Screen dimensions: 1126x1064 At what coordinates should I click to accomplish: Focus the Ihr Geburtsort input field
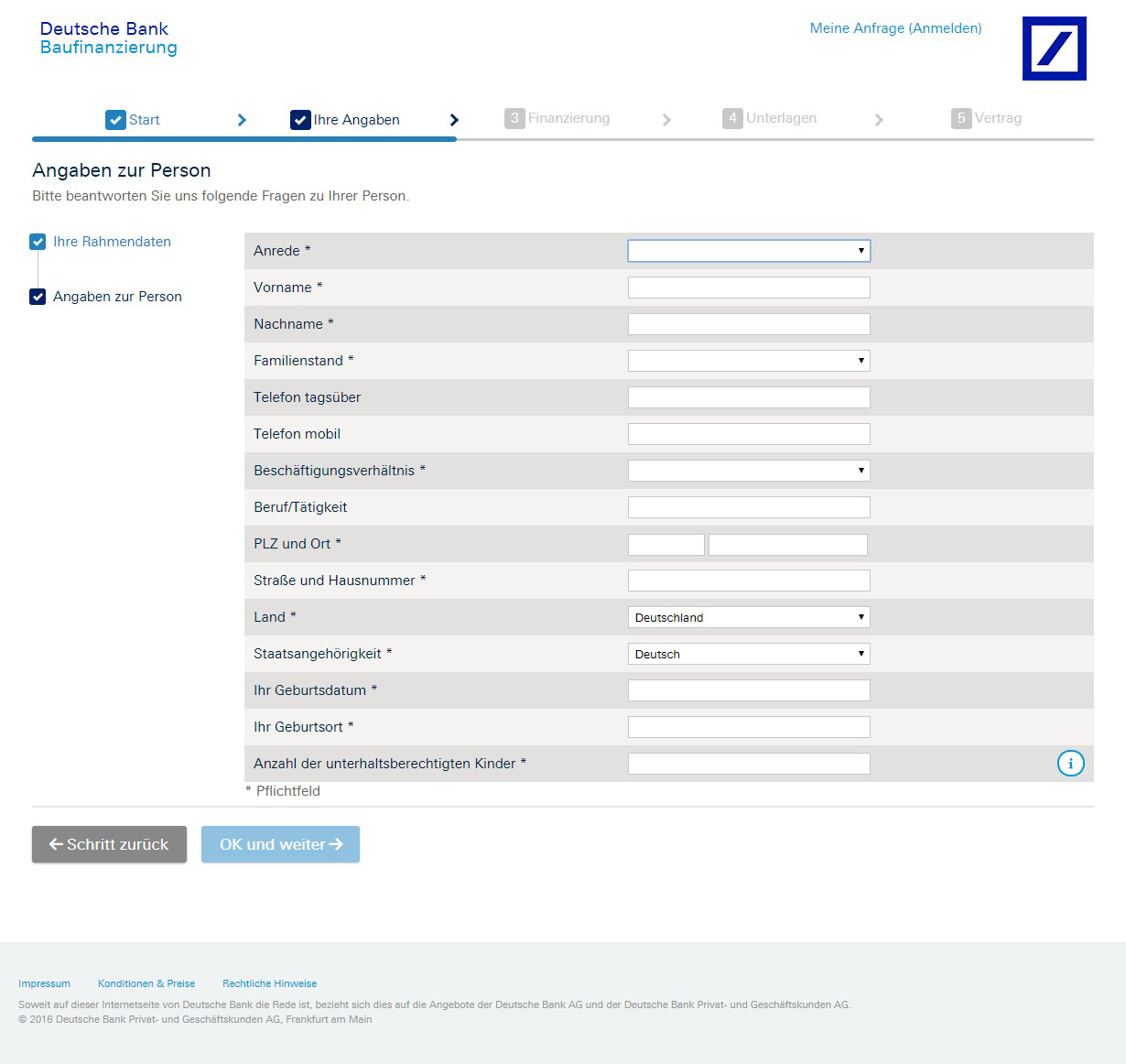749,727
